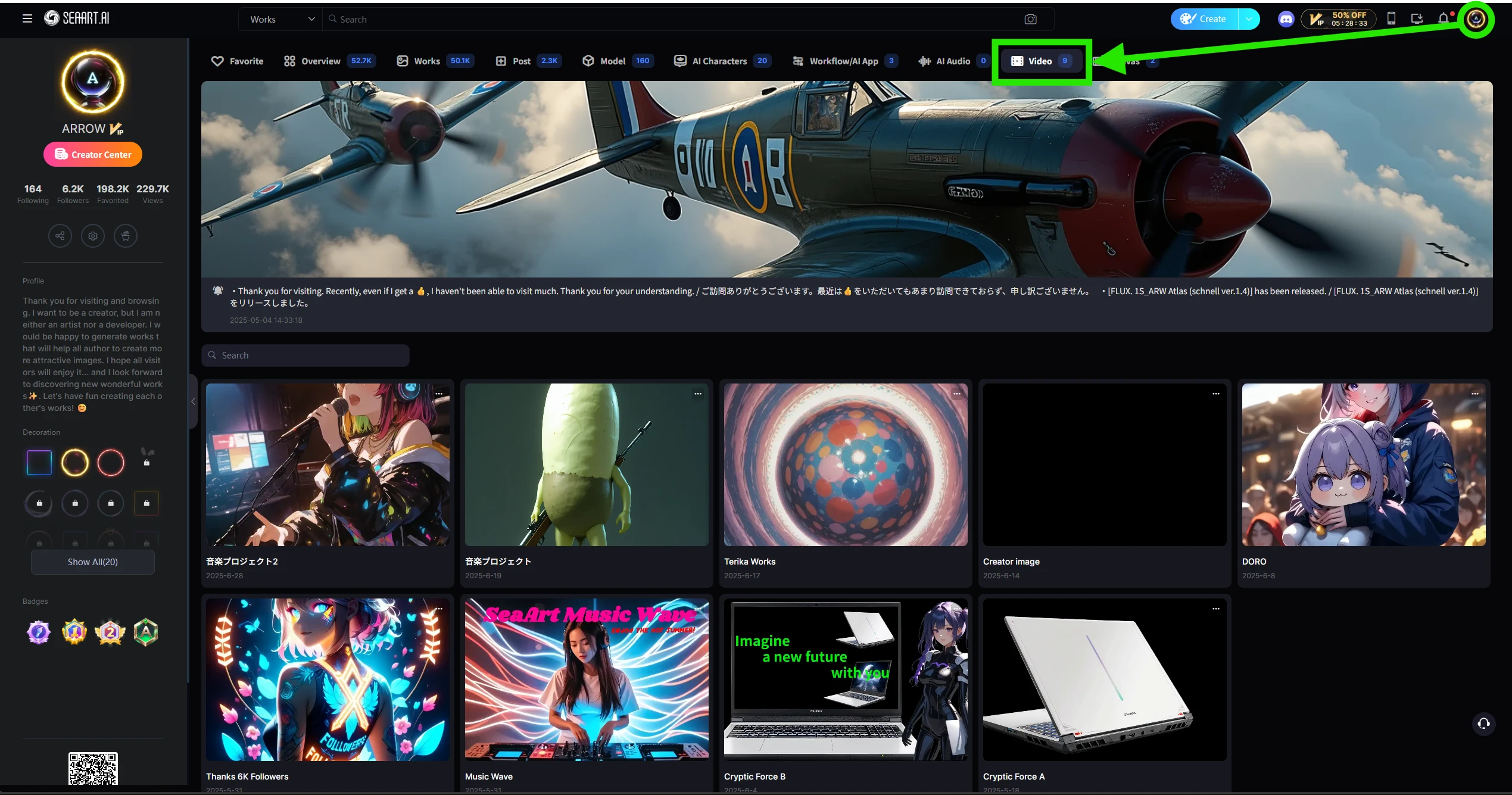
Task: Click the headset support icon
Action: click(x=1483, y=724)
